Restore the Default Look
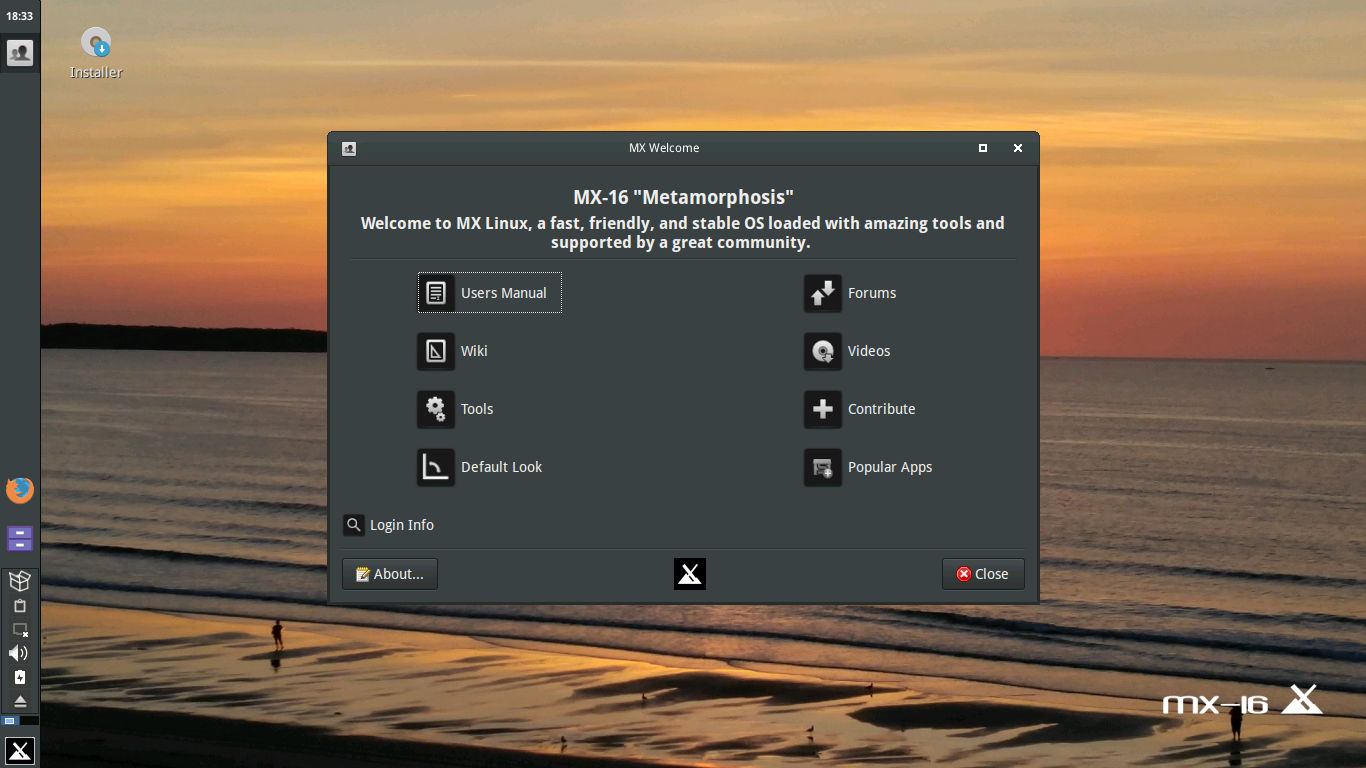Viewport: 1366px width, 768px height. tap(480, 467)
